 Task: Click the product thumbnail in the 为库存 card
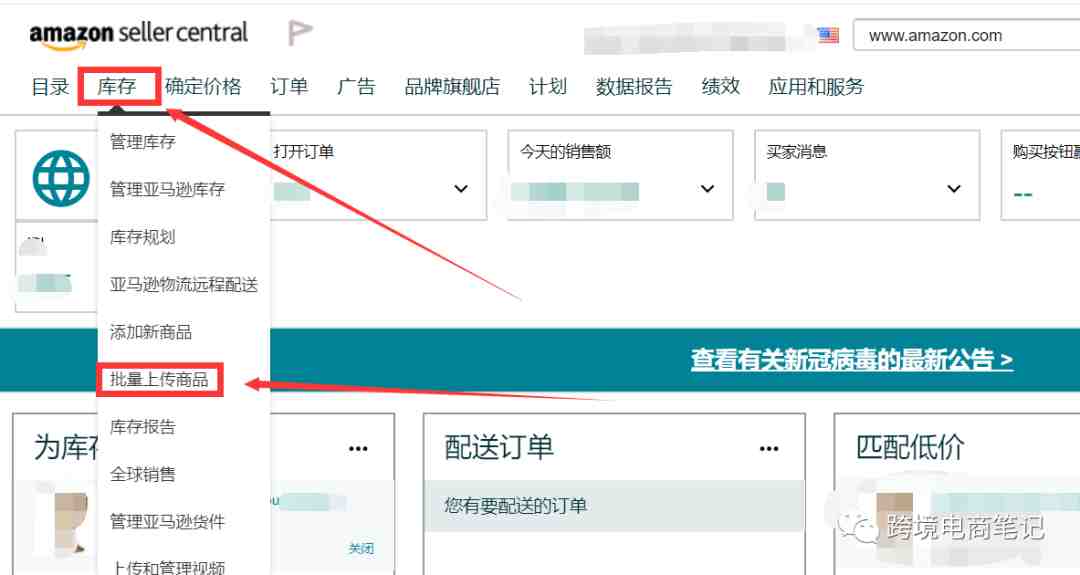tap(69, 522)
